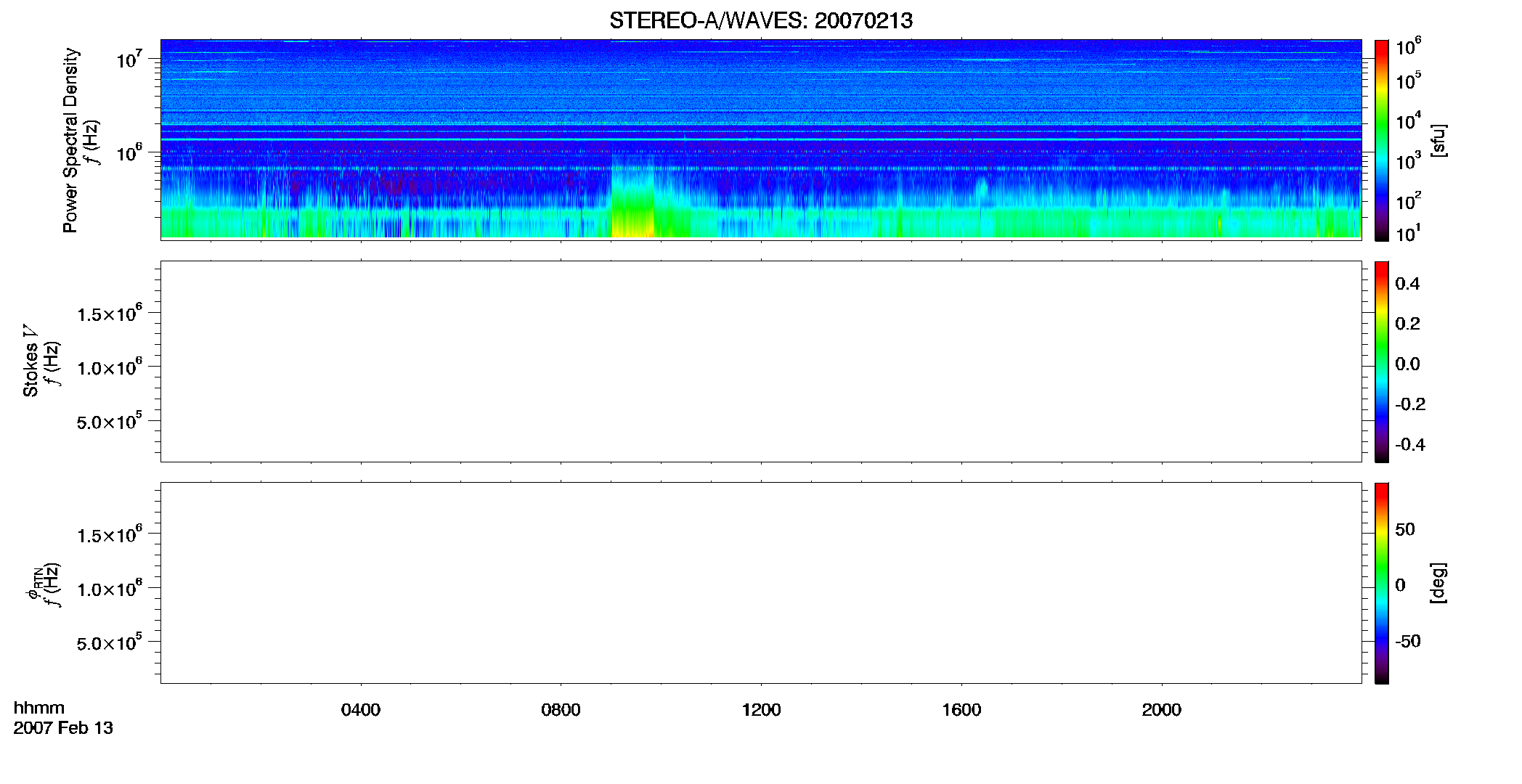Click the phi RTN degree colorbar
This screenshot has width=1522, height=784.
[1381, 583]
